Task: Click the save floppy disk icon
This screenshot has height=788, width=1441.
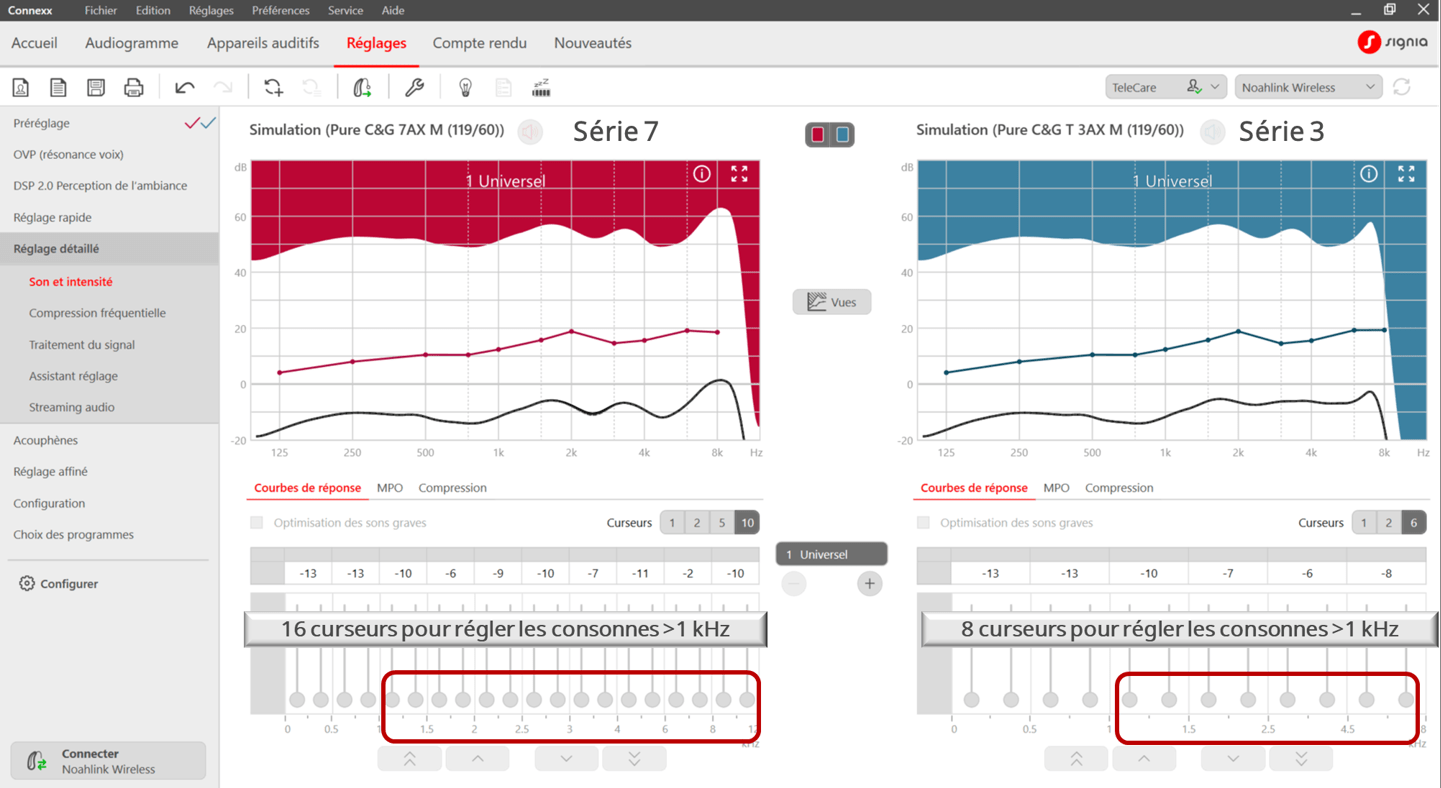Action: (x=96, y=88)
